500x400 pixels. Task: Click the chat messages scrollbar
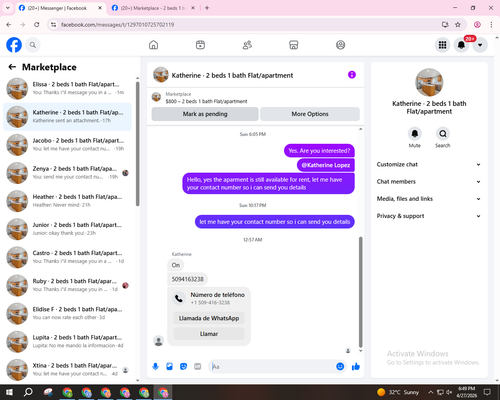(x=360, y=292)
